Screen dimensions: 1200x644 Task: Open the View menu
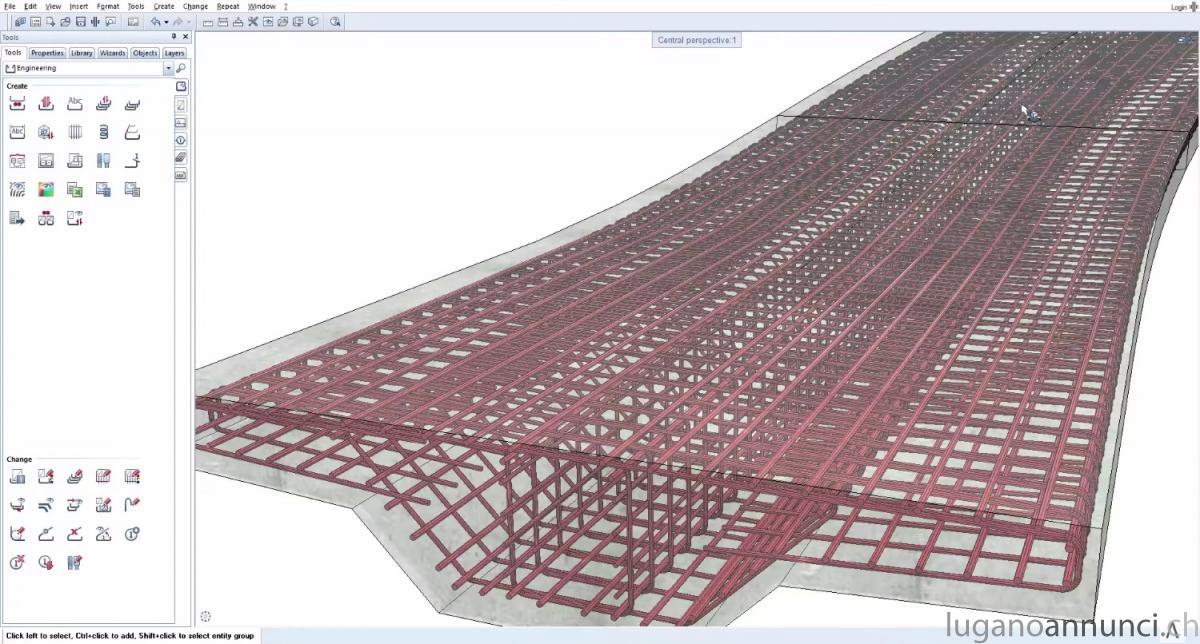click(x=54, y=6)
